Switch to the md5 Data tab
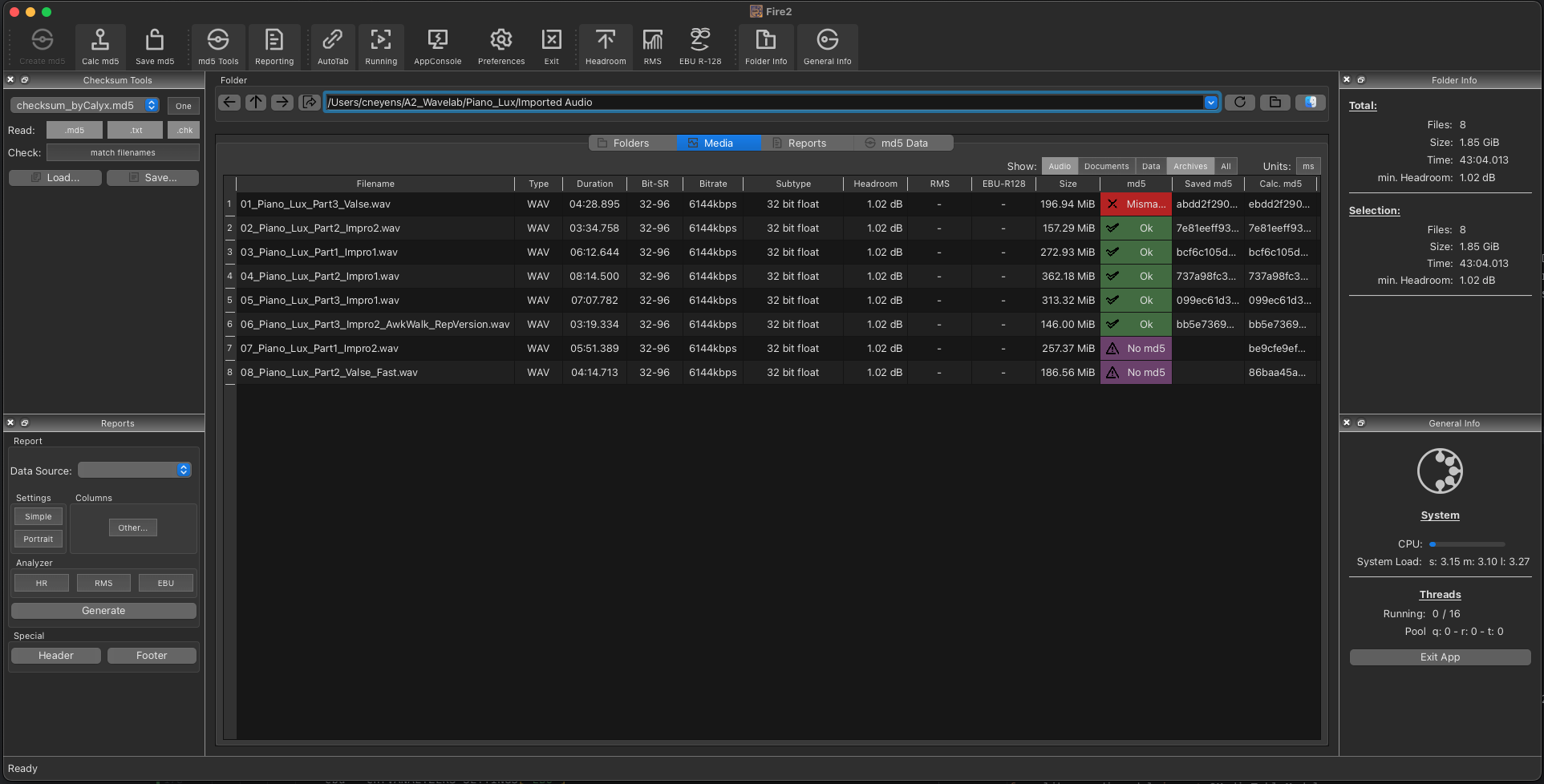 (904, 143)
